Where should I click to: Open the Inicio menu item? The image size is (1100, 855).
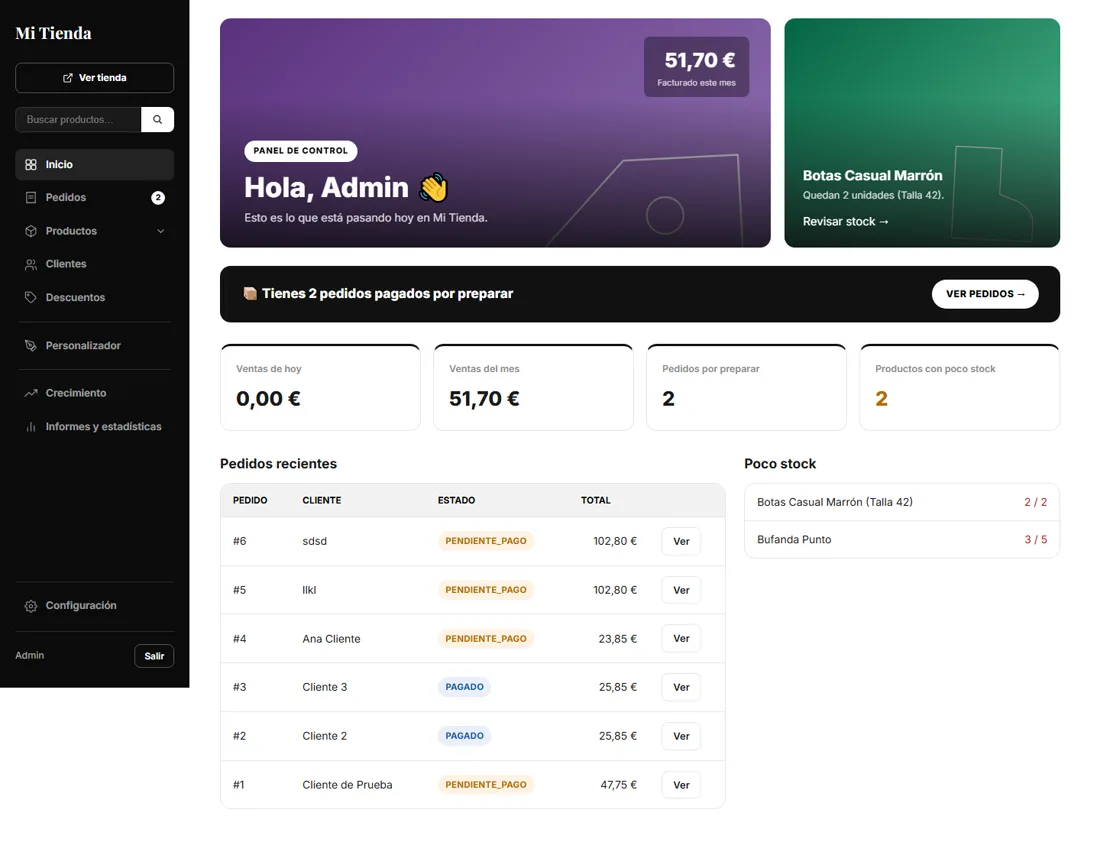coord(95,165)
